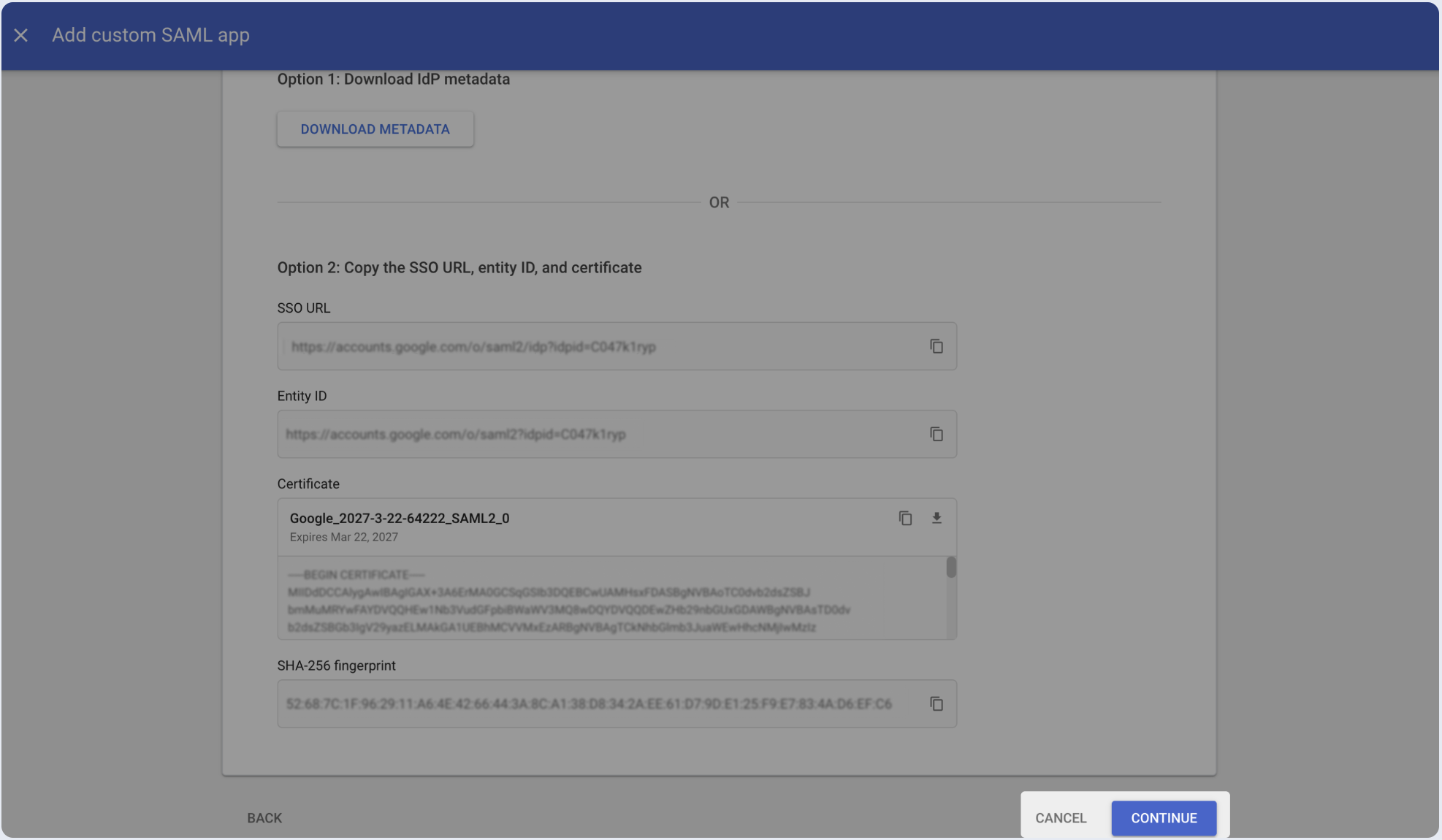This screenshot has height=840, width=1442.
Task: Copy the SSO URL to clipboard
Action: pyautogui.click(x=936, y=346)
